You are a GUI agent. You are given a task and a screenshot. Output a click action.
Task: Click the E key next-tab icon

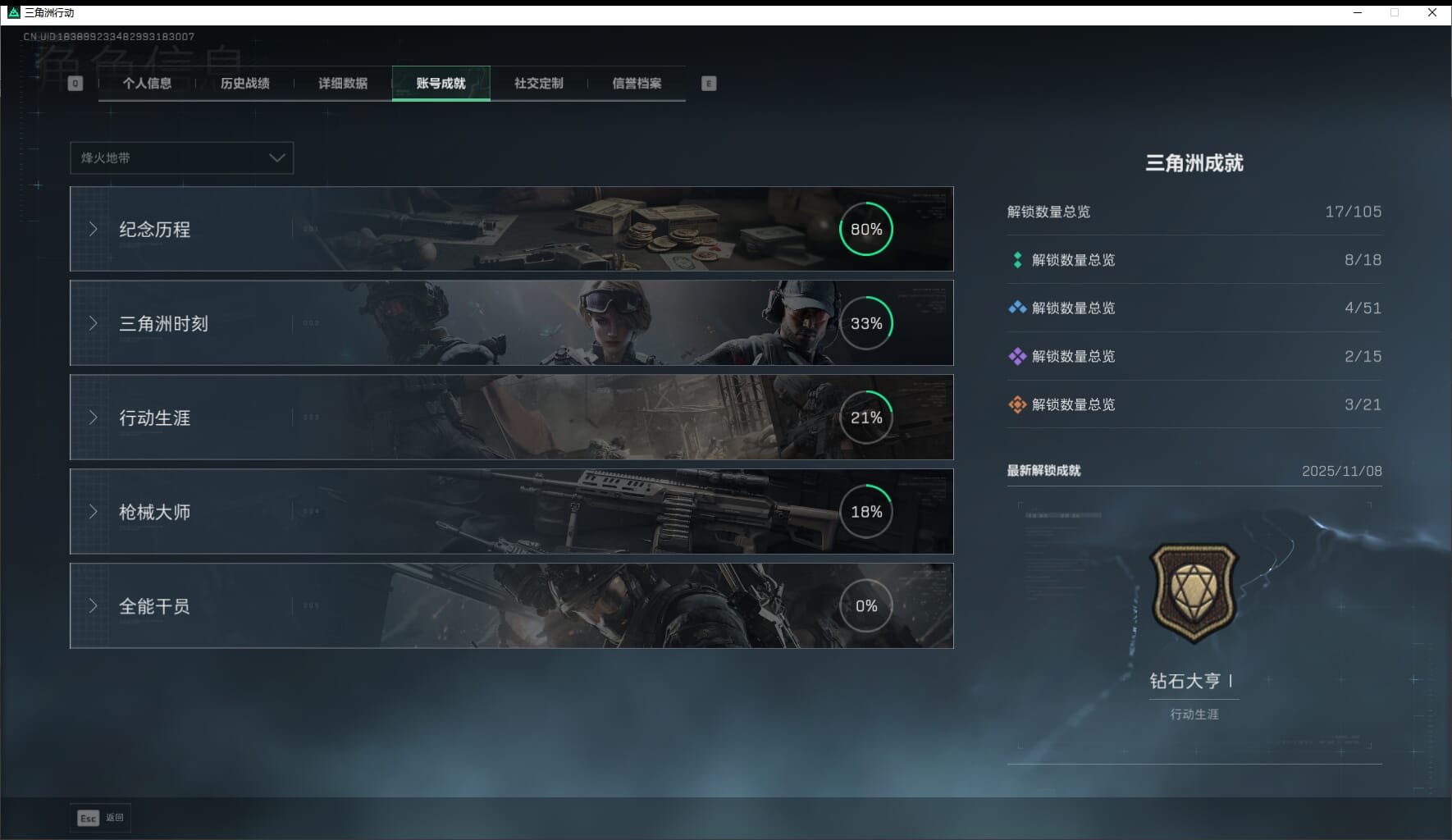[709, 83]
